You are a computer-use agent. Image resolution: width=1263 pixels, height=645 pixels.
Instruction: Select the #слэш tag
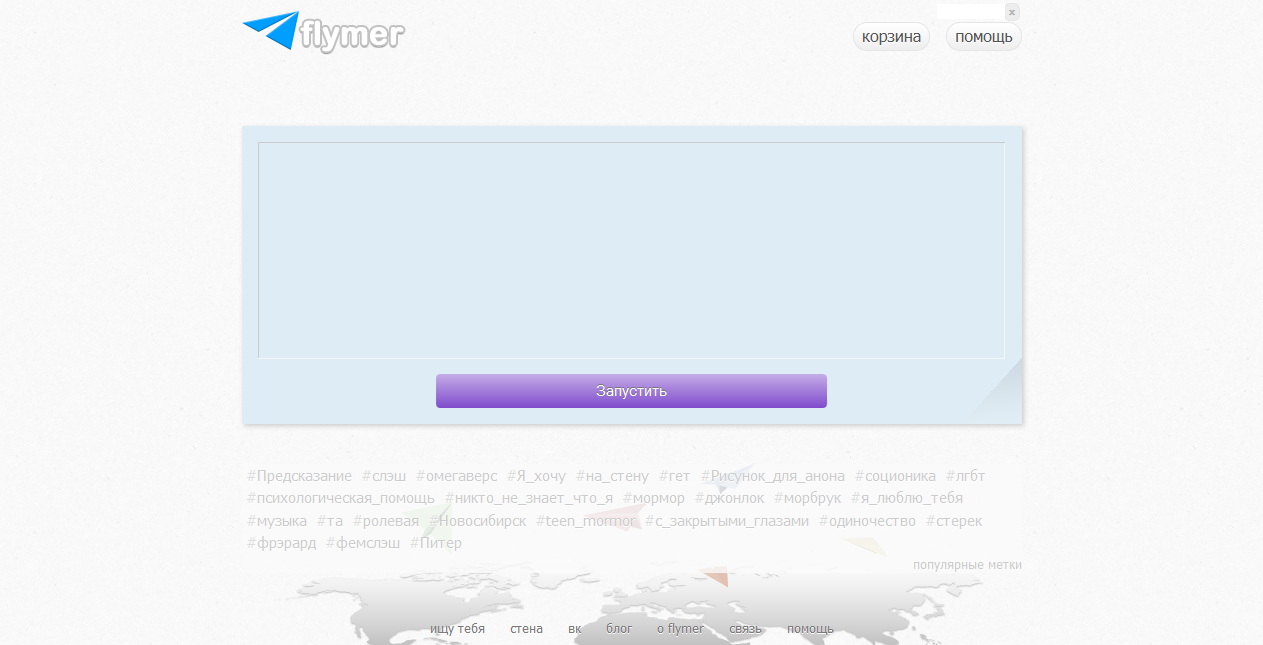384,476
